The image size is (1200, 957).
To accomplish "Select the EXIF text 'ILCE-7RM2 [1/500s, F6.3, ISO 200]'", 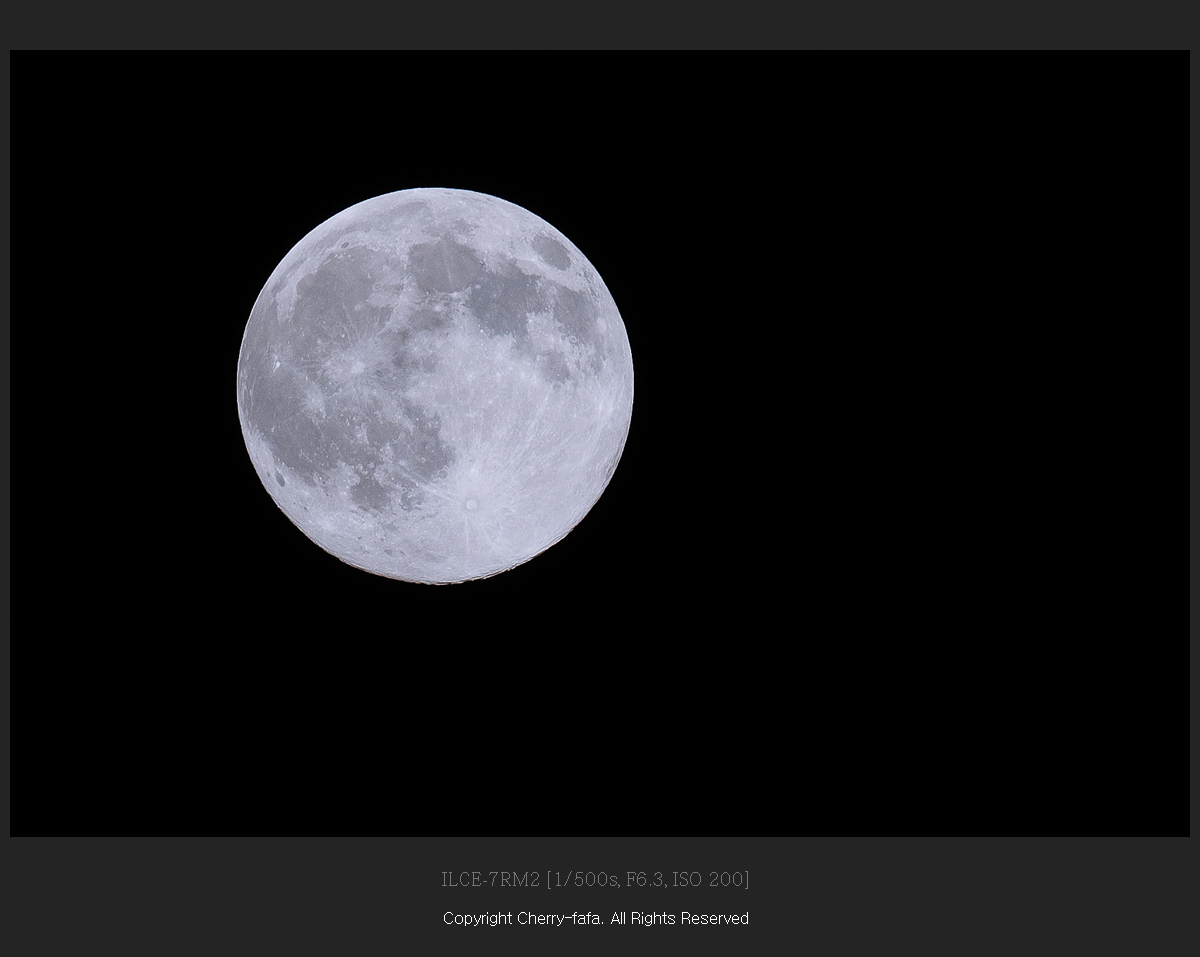I will click(595, 879).
